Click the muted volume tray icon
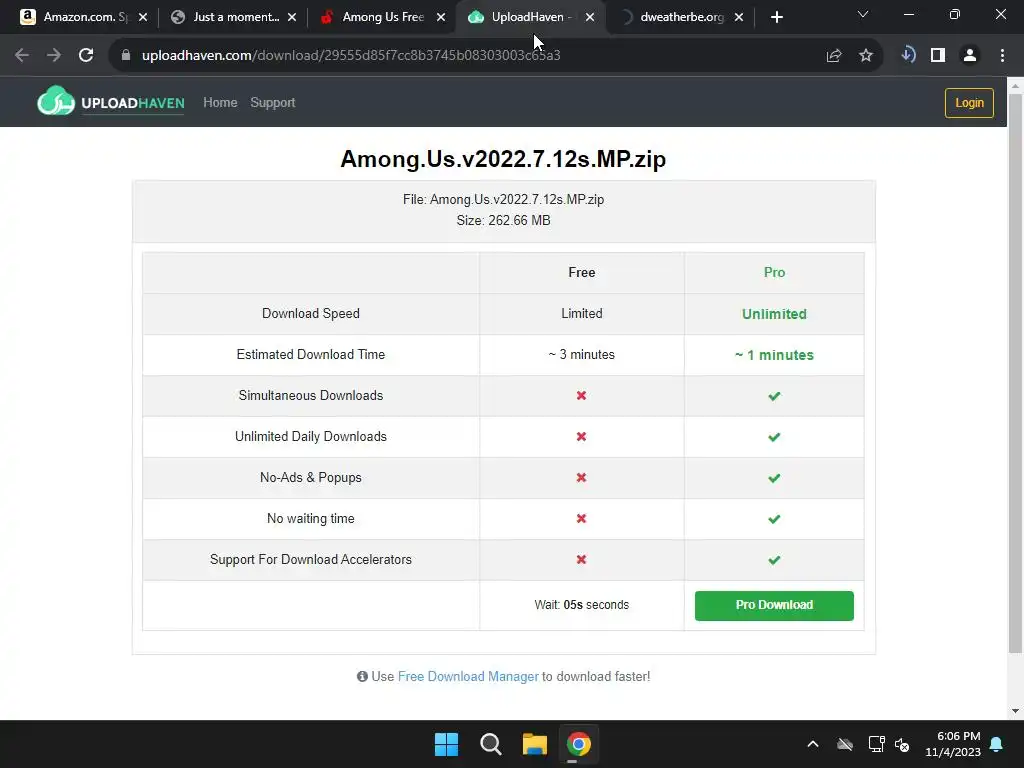This screenshot has width=1024, height=768. click(902, 744)
